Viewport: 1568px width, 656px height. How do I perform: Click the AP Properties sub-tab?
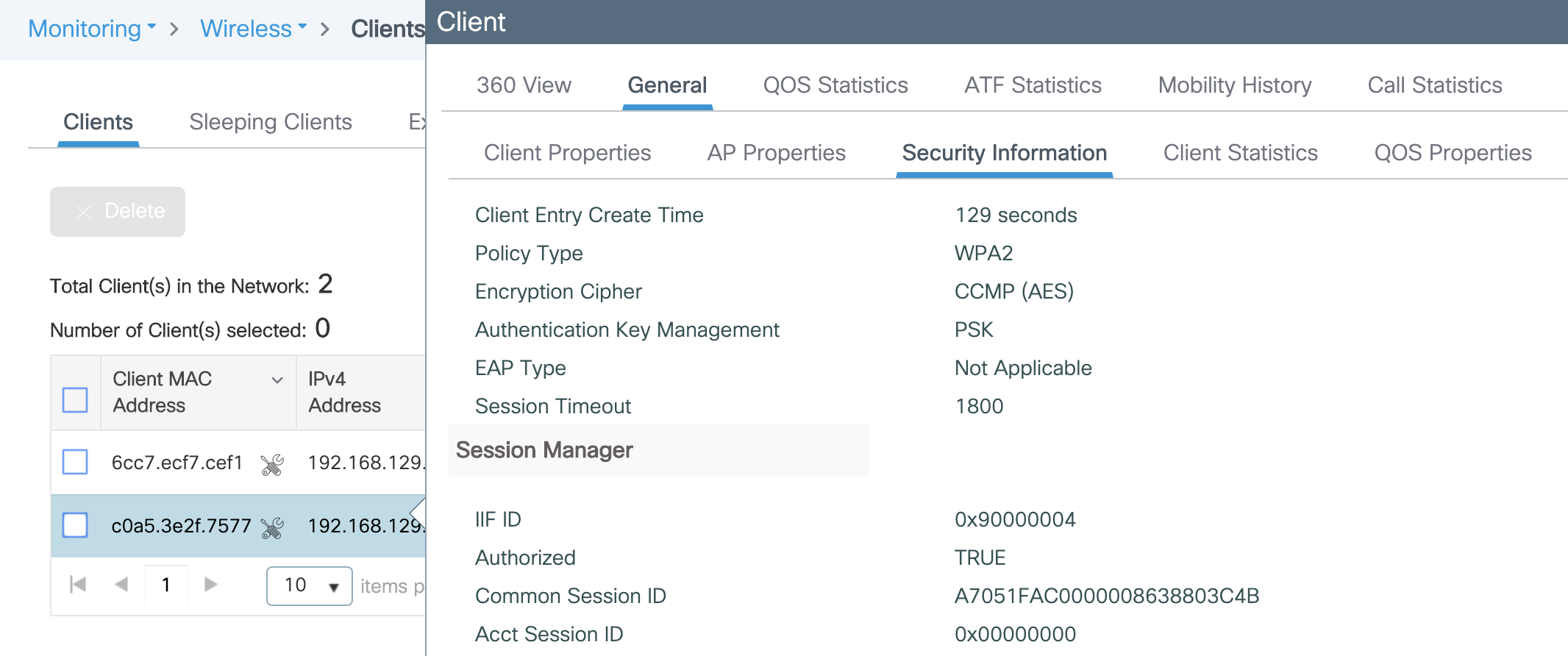click(x=776, y=153)
